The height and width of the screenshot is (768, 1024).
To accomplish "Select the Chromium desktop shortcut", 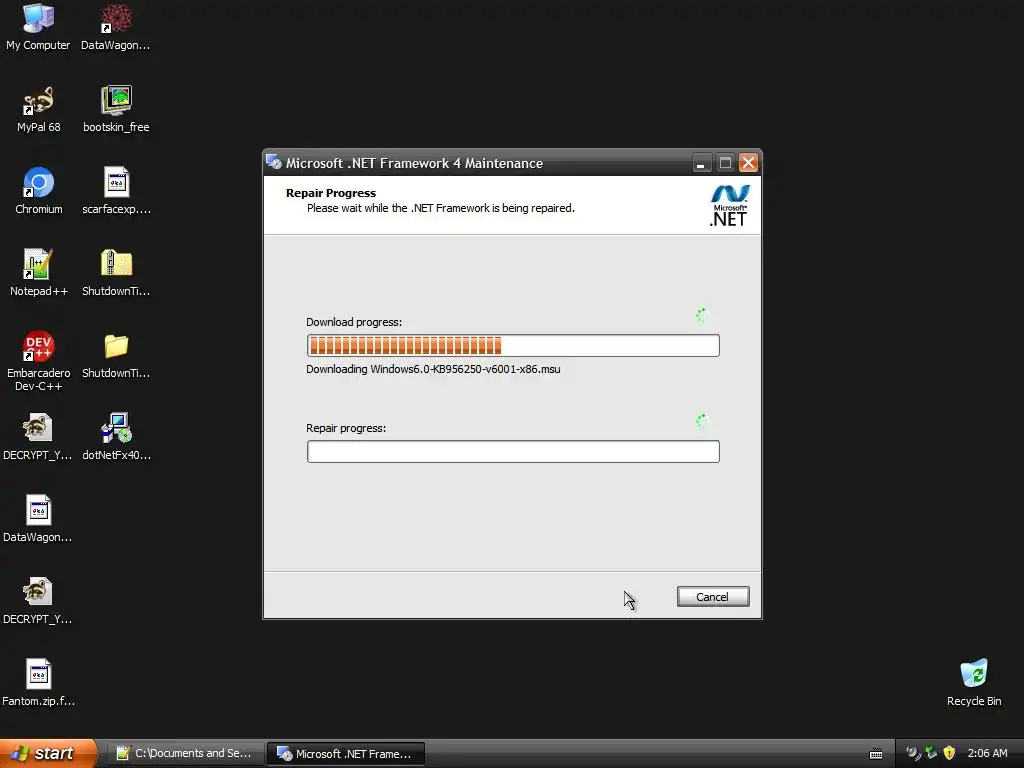I will (x=38, y=191).
